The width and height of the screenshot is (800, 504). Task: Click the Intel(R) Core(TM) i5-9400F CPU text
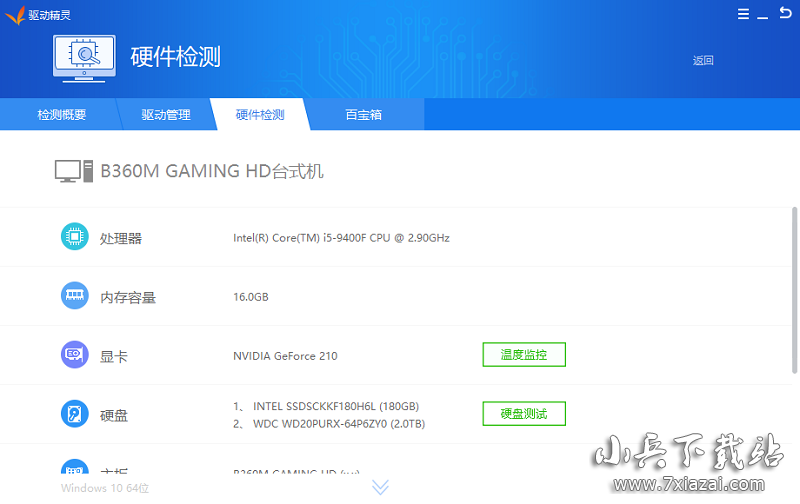click(x=341, y=238)
